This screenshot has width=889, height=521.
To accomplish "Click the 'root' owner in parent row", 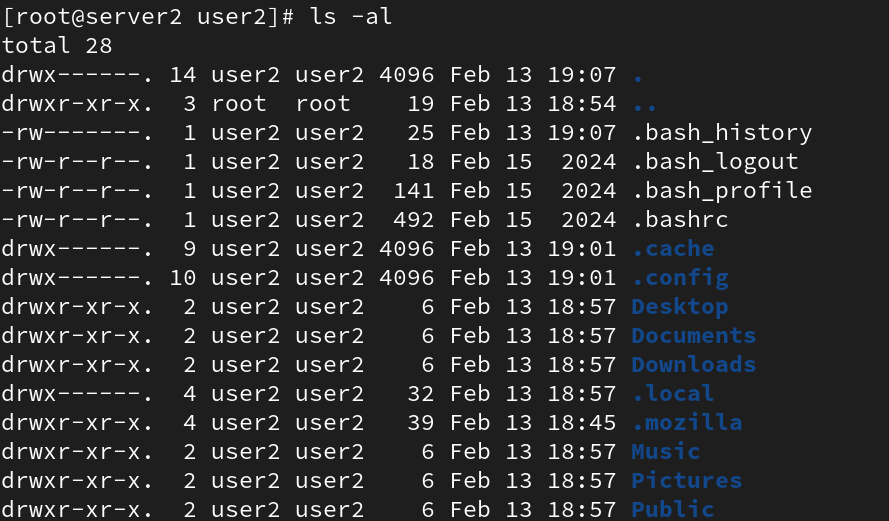I will pyautogui.click(x=239, y=104).
